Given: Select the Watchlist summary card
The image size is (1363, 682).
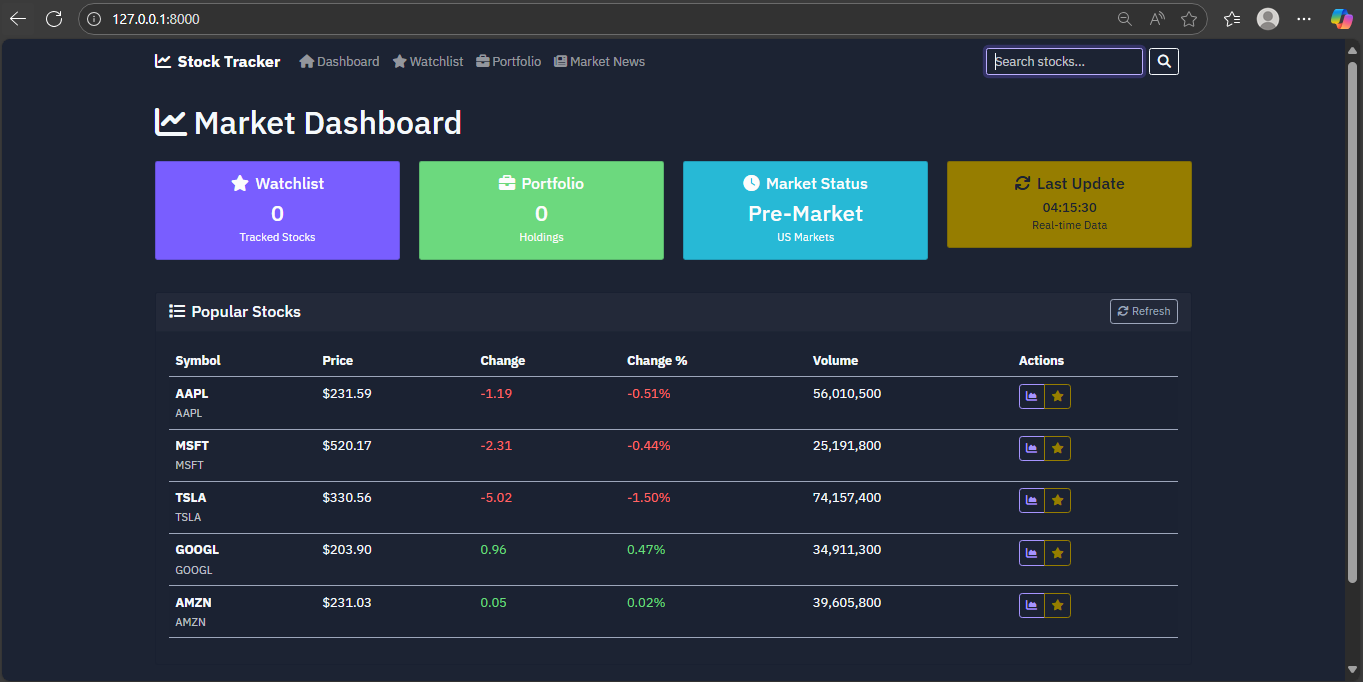Looking at the screenshot, I should tap(277, 210).
